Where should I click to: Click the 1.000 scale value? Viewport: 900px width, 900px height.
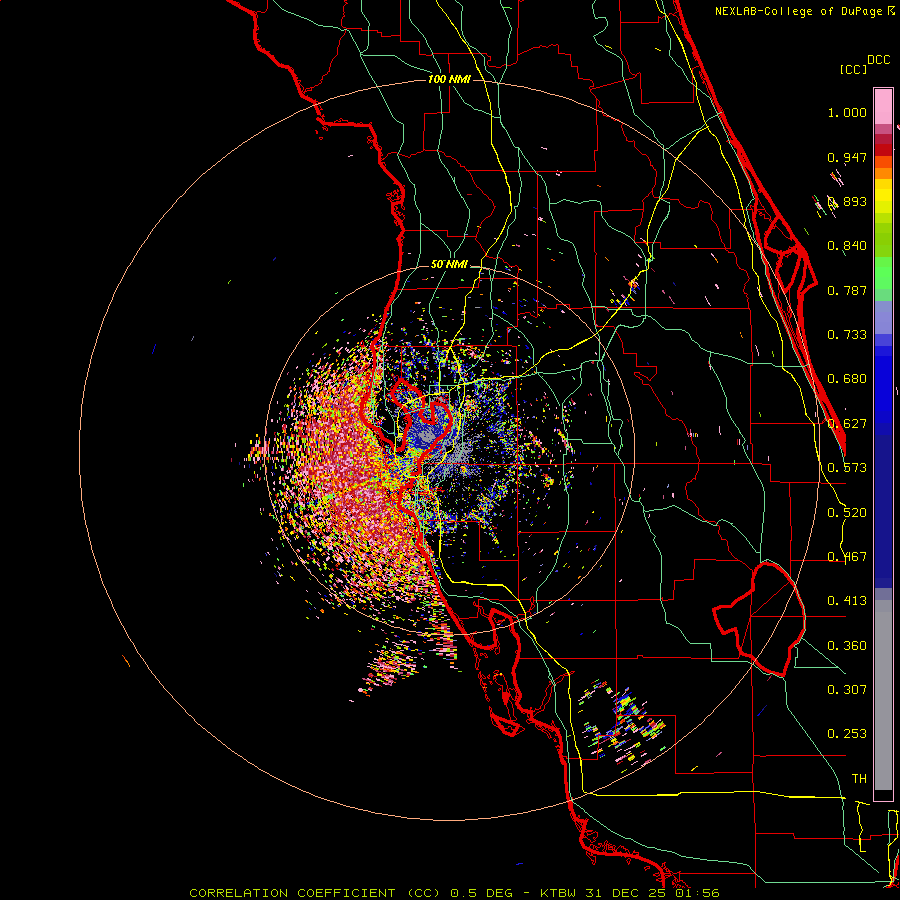847,112
